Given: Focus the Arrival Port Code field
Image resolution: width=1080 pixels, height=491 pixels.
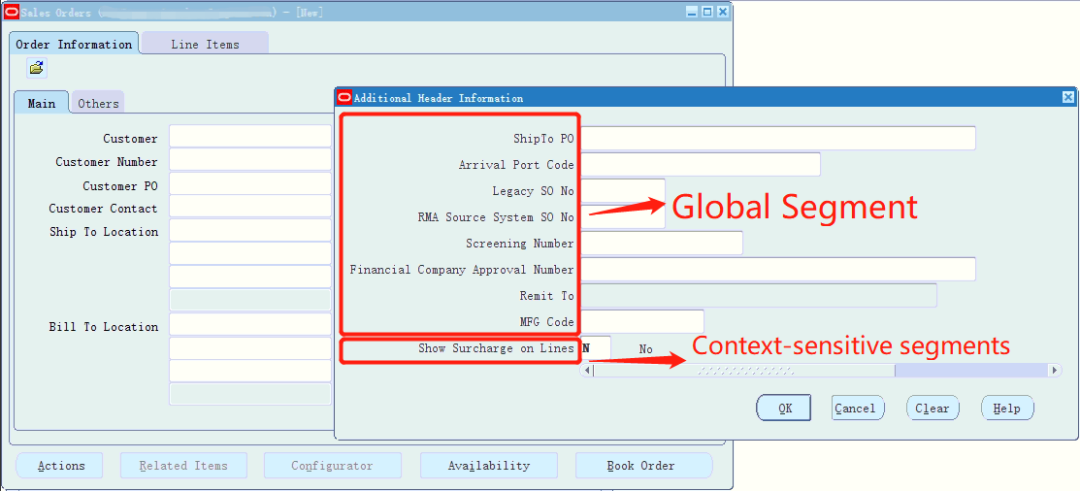Looking at the screenshot, I should coord(700,165).
